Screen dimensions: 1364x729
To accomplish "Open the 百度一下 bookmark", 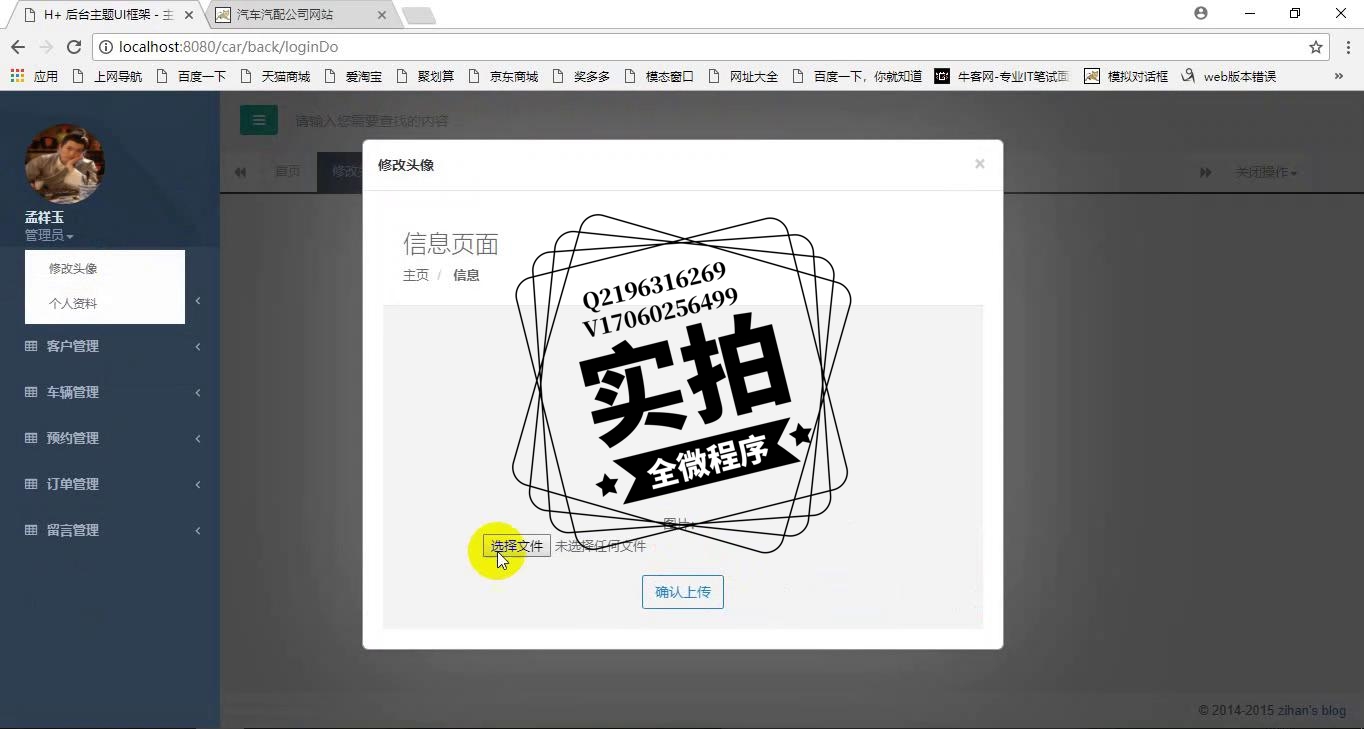I will point(191,76).
